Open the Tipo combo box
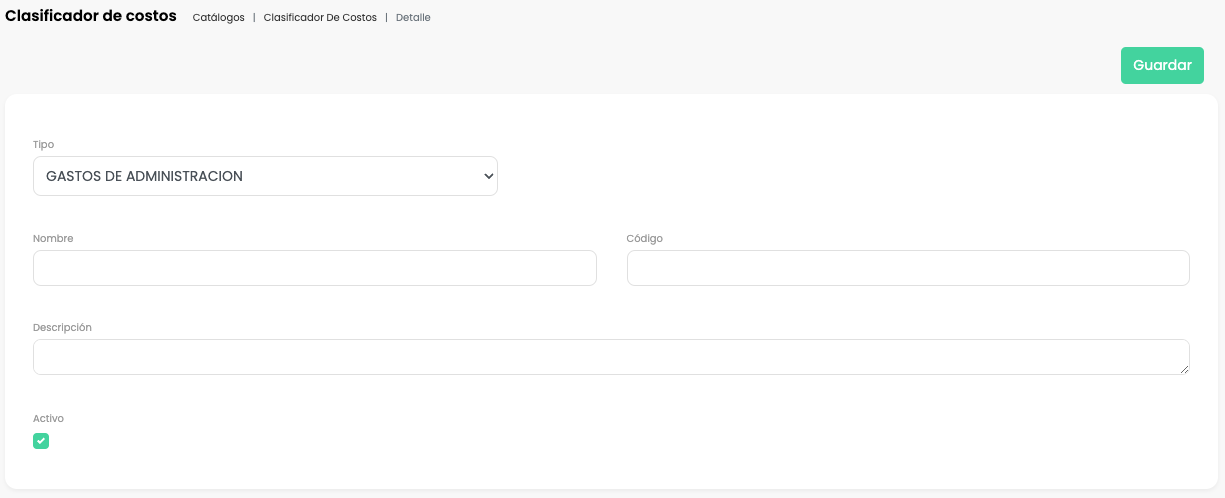This screenshot has width=1225, height=498. pyautogui.click(x=265, y=176)
